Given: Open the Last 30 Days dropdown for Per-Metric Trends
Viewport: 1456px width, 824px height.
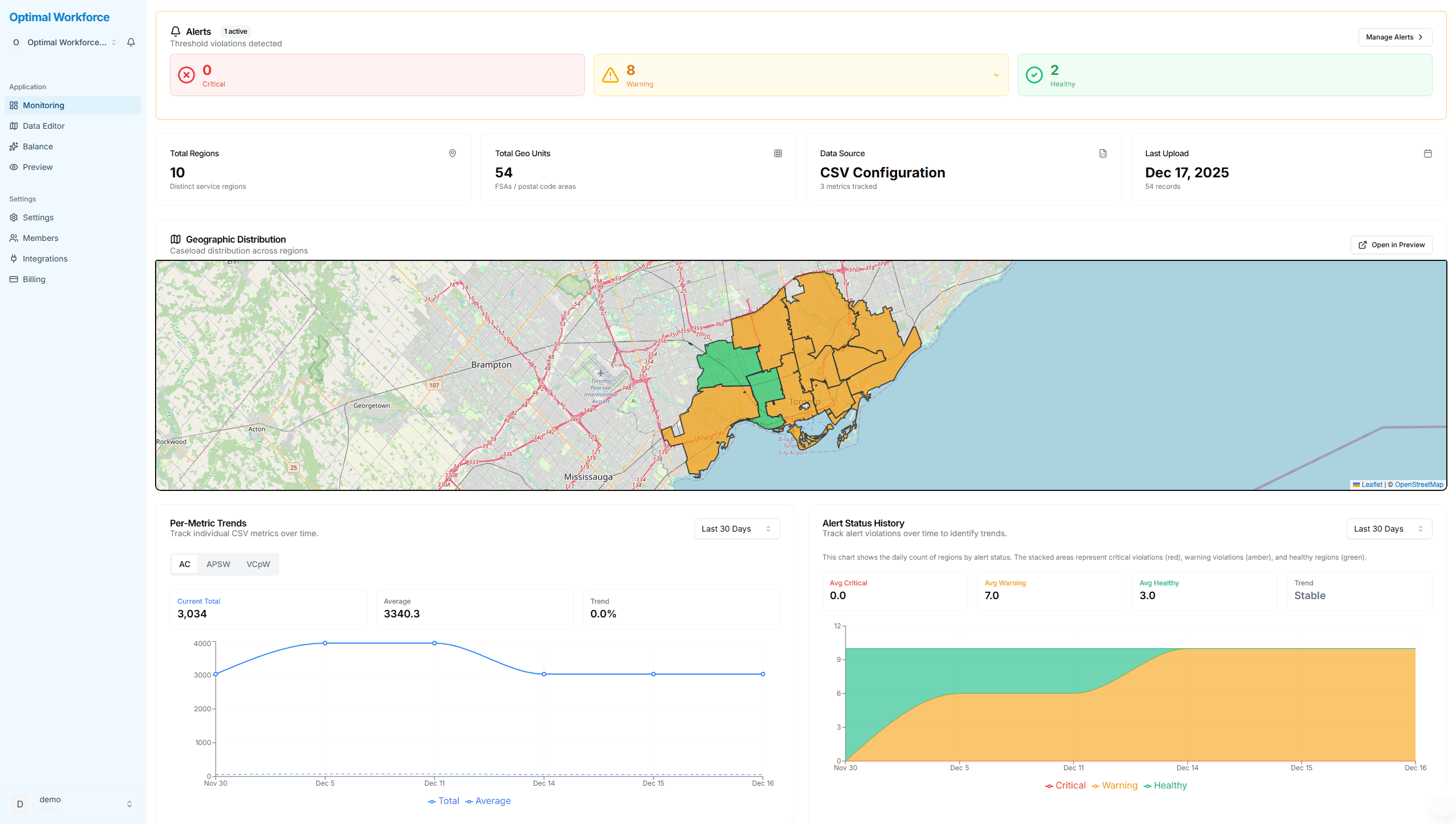Looking at the screenshot, I should (737, 528).
